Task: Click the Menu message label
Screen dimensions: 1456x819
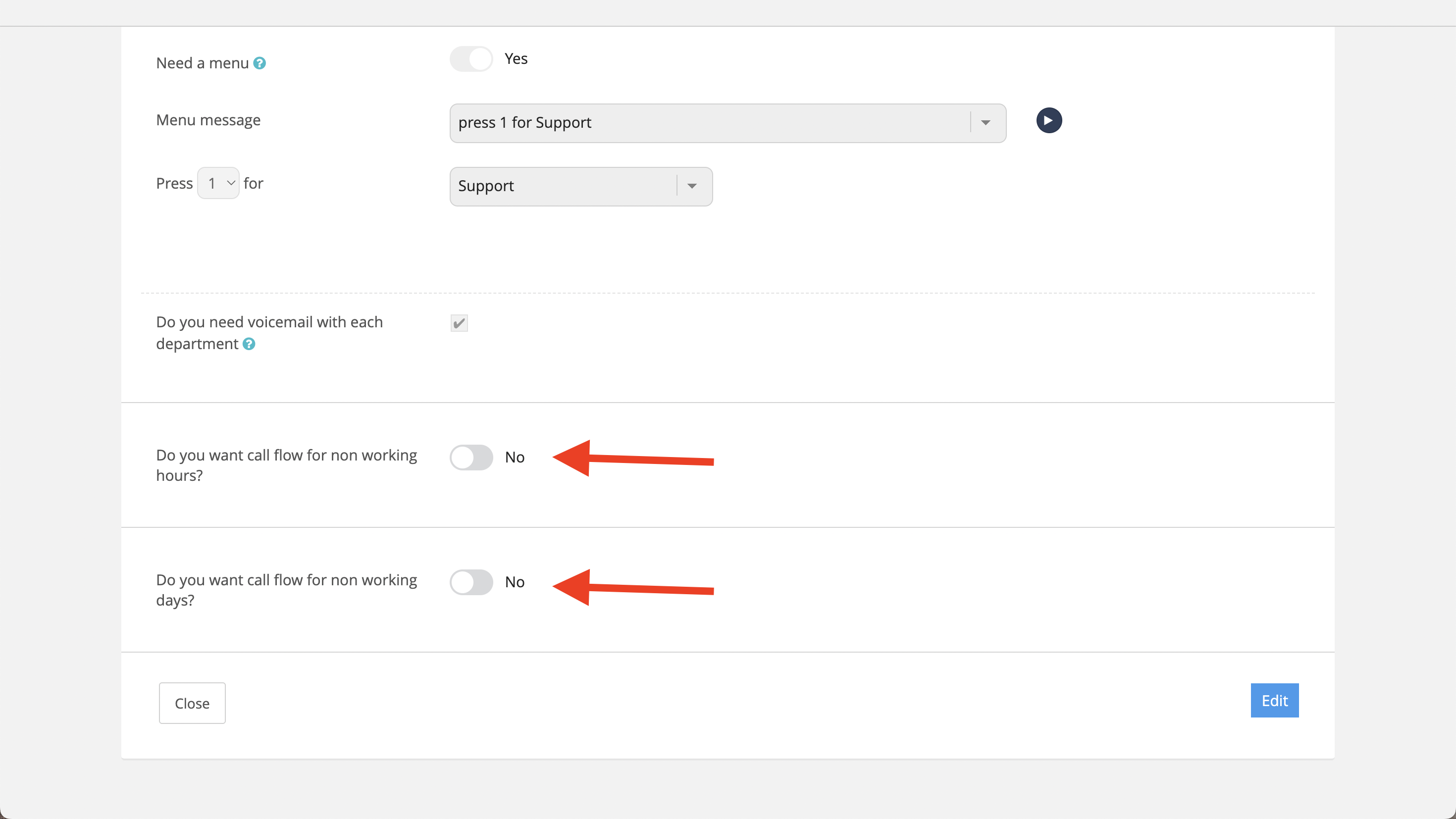Action: (208, 120)
